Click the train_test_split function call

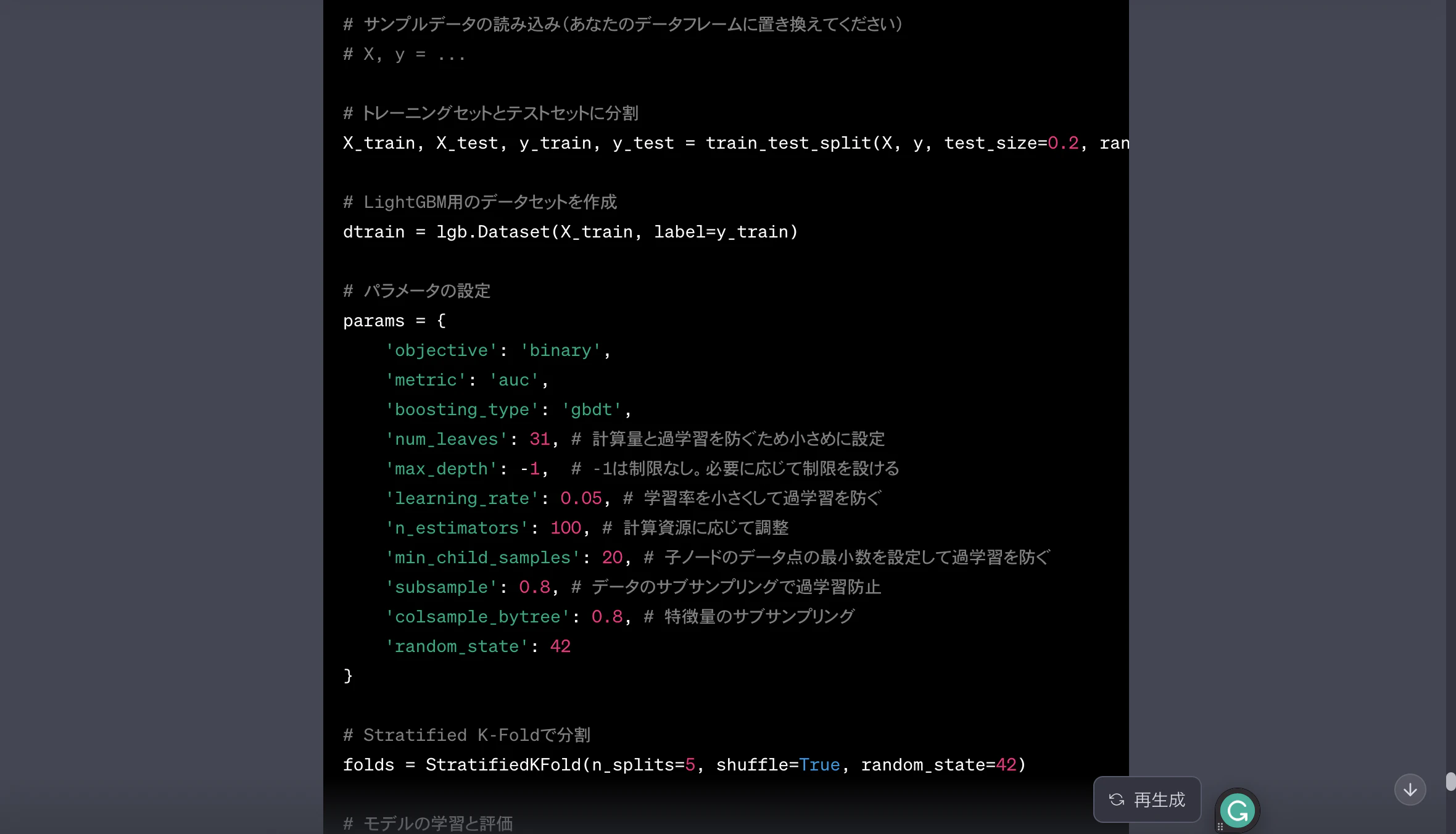[x=788, y=143]
